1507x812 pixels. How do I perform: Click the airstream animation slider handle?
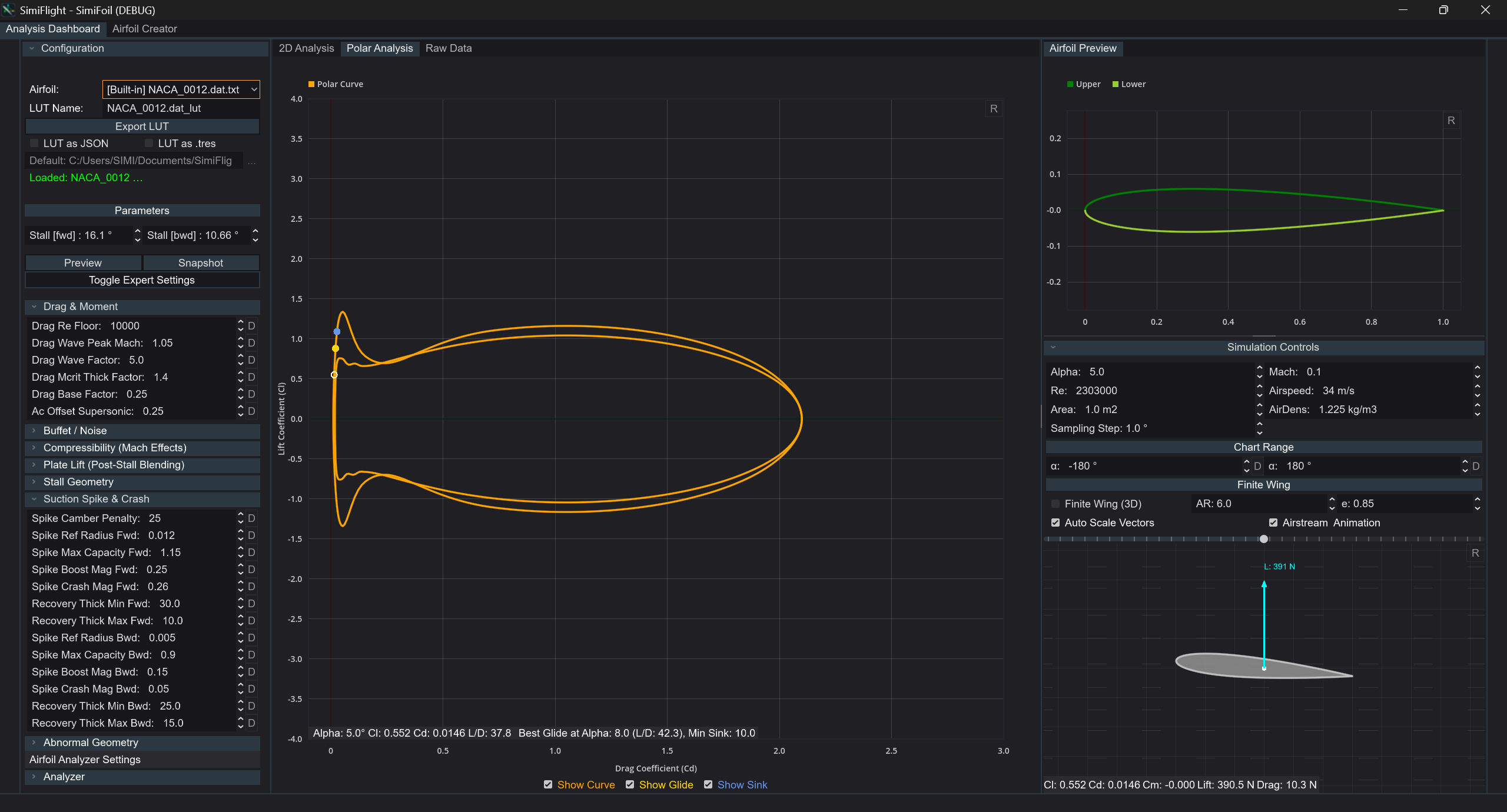(x=1263, y=539)
